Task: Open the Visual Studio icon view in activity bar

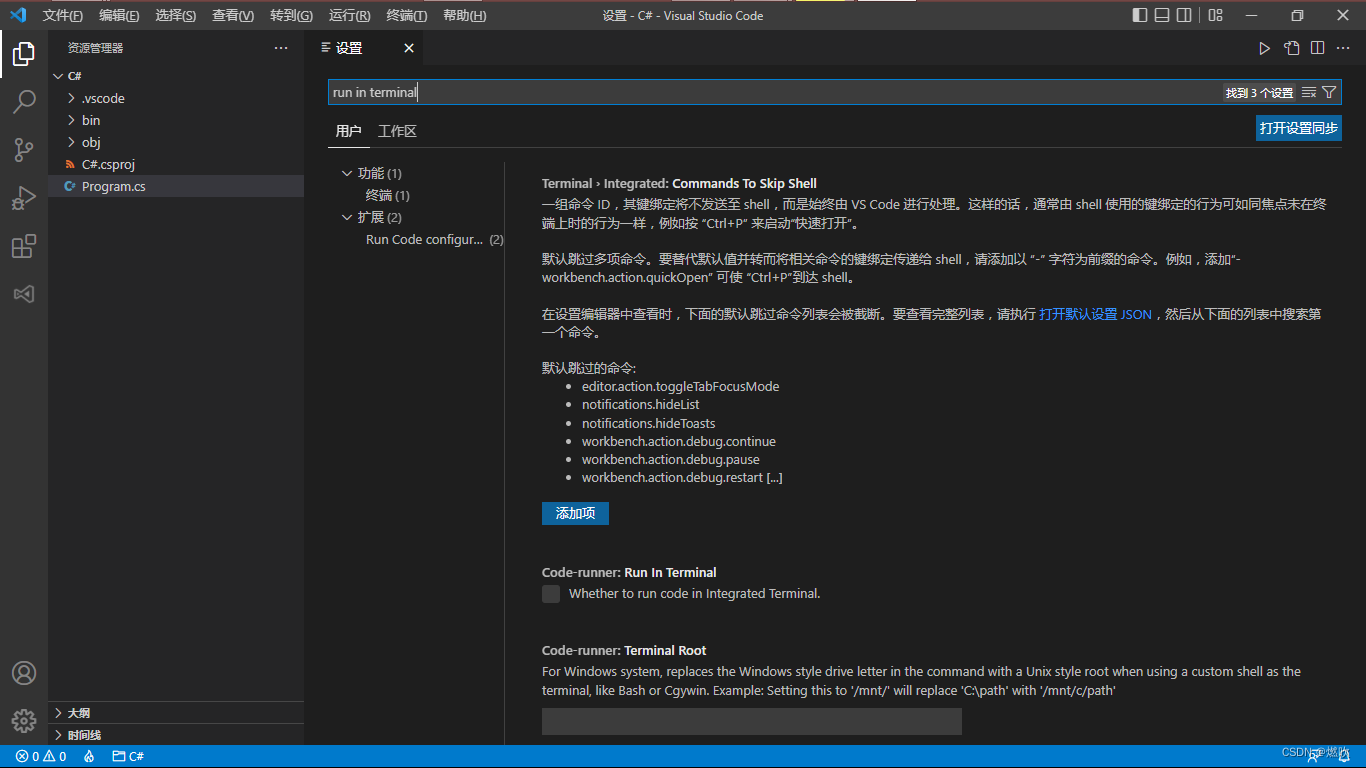Action: point(24,294)
